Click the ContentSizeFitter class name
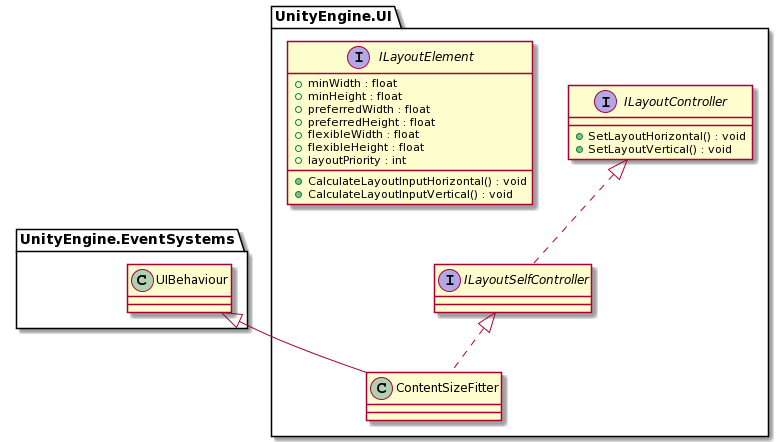This screenshot has height=442, width=784. point(447,388)
